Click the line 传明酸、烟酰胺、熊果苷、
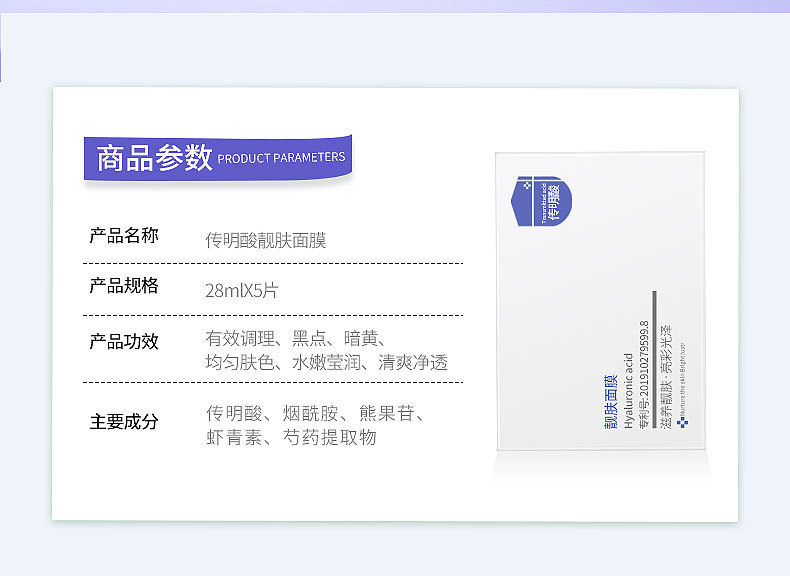The height and width of the screenshot is (576, 790). (x=316, y=414)
